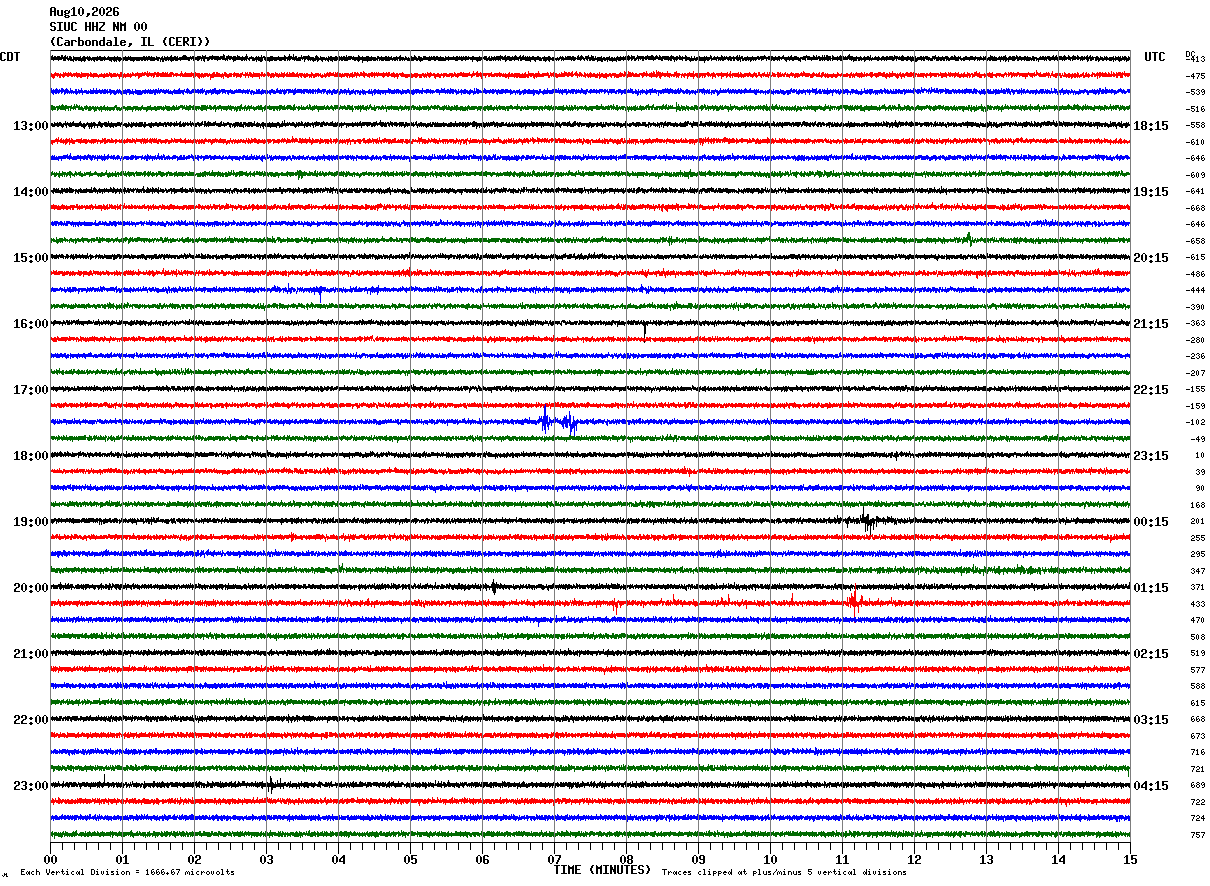Click the 23:00 CDT time label
The width and height of the screenshot is (1210, 886).
31,786
